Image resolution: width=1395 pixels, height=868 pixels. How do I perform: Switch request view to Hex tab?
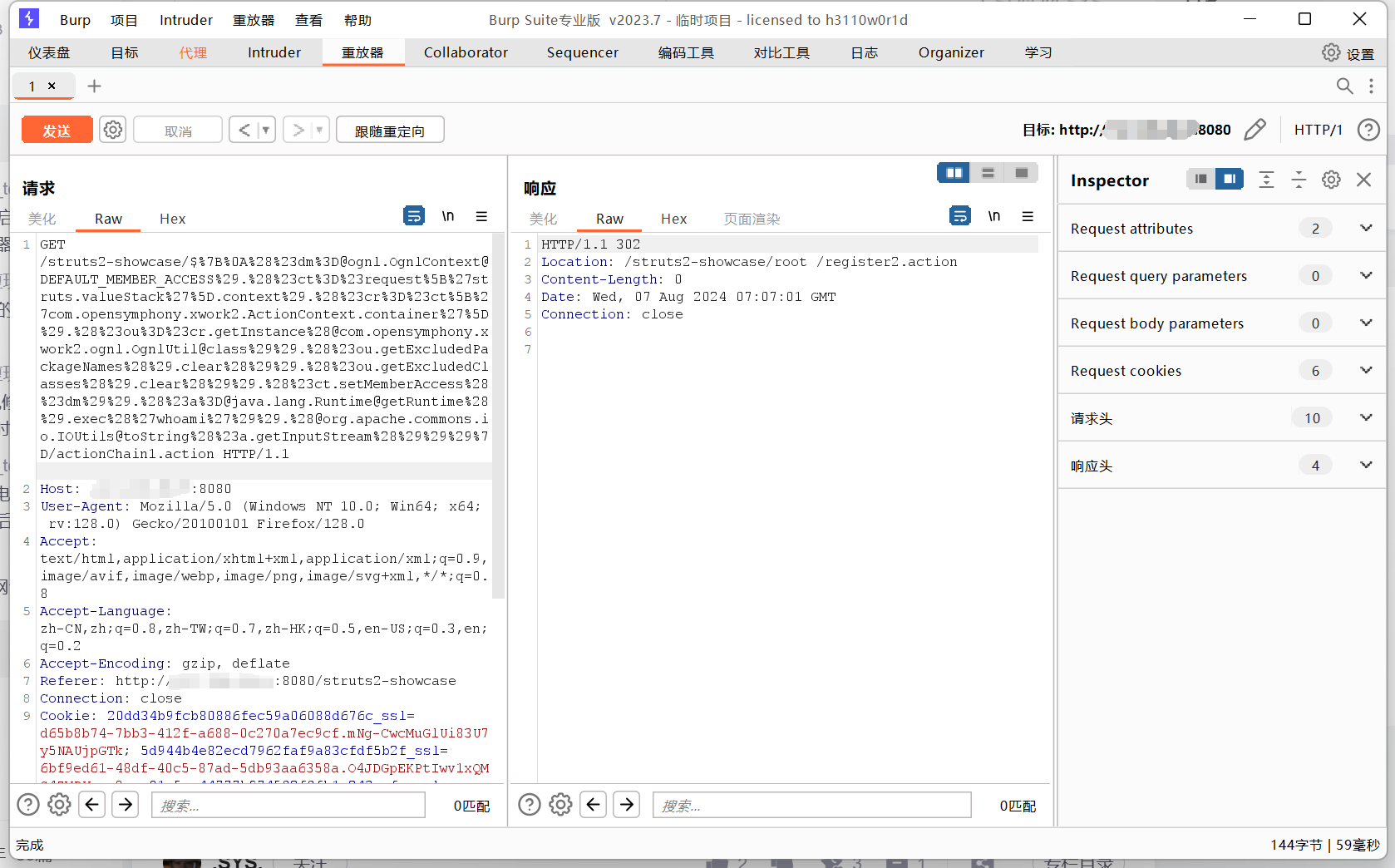172,219
